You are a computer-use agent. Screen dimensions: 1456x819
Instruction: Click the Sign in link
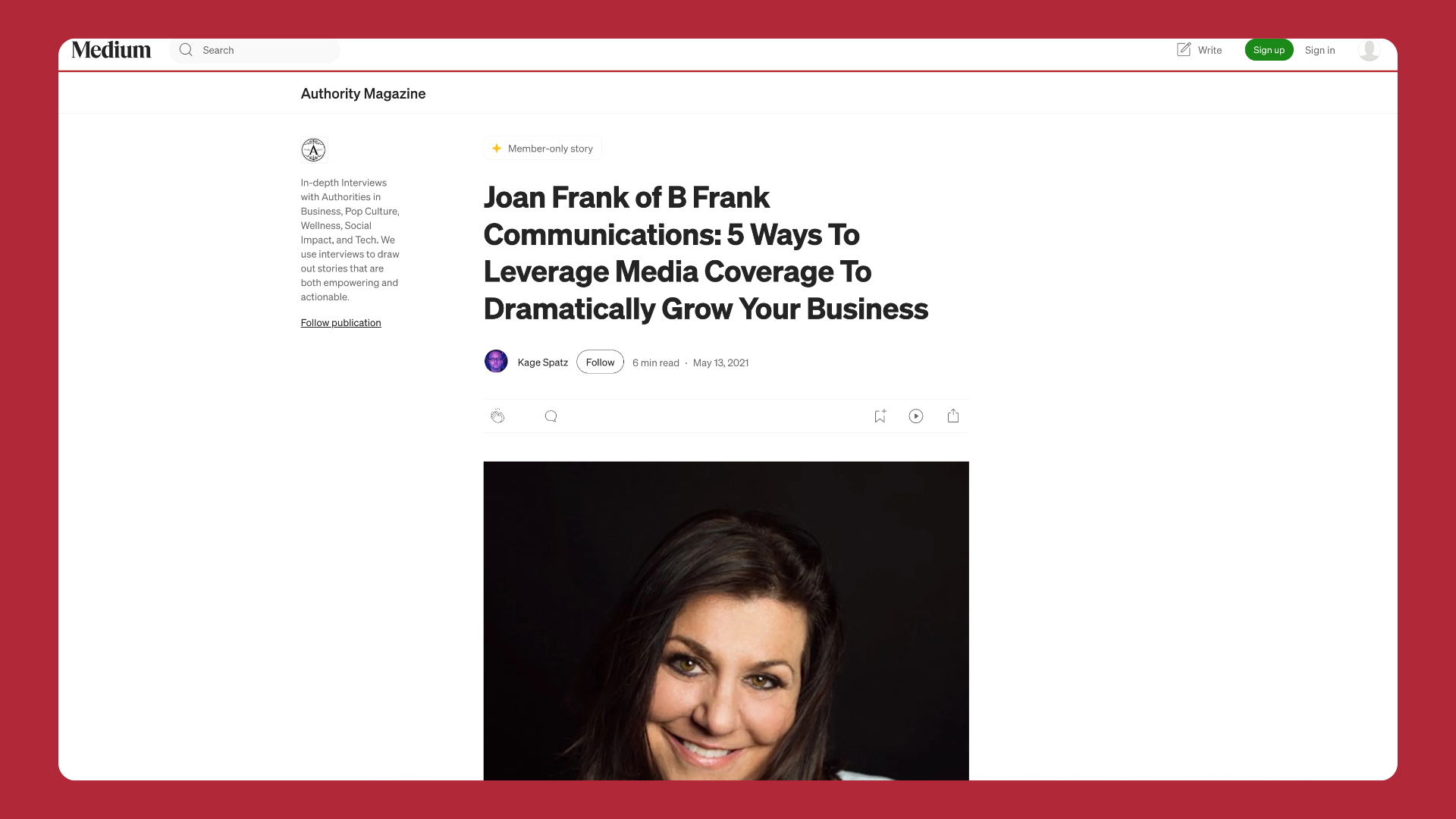point(1319,50)
